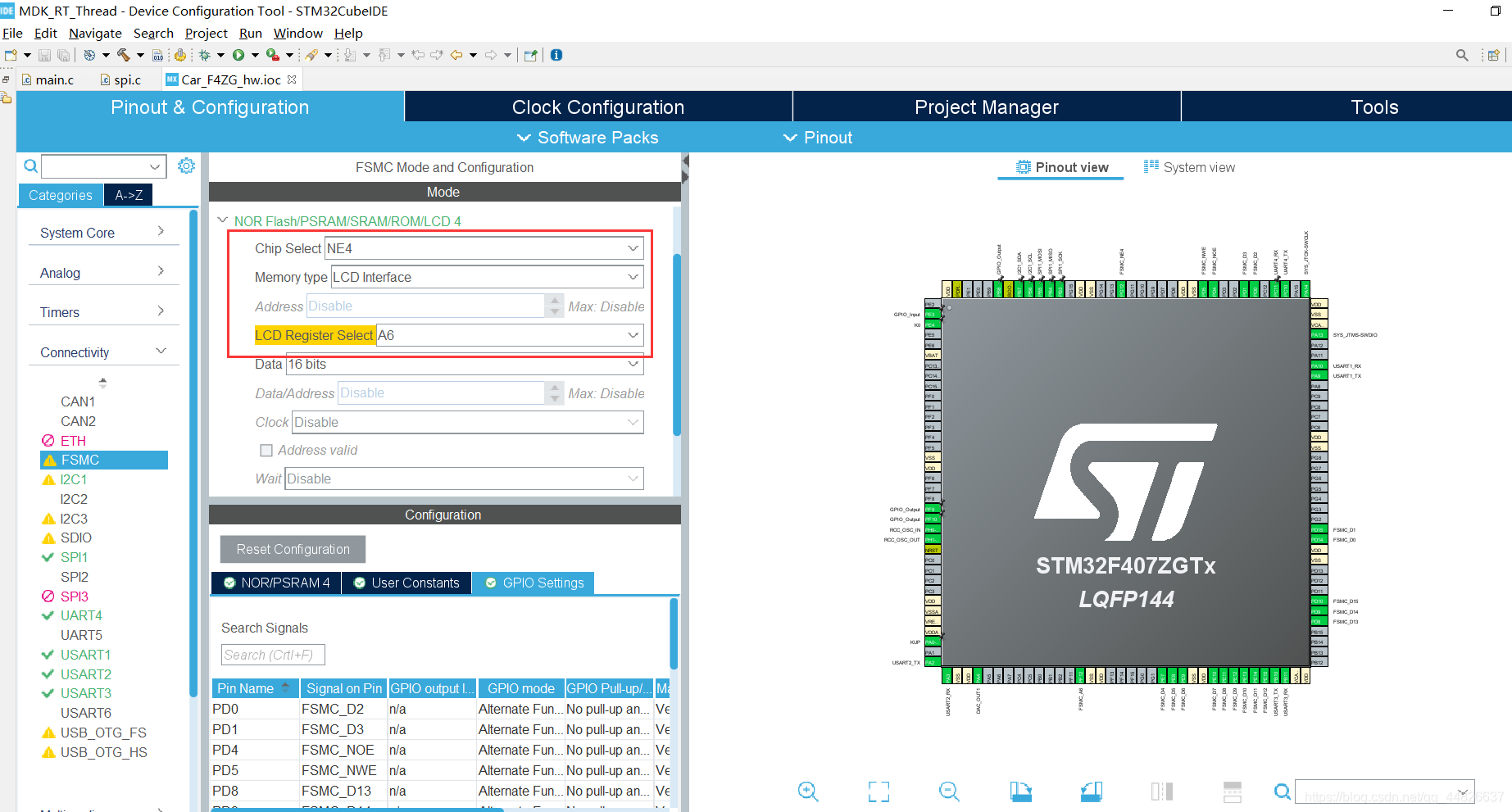Select USART1 in the peripheral list
The image size is (1512, 812).
pyautogui.click(x=85, y=655)
